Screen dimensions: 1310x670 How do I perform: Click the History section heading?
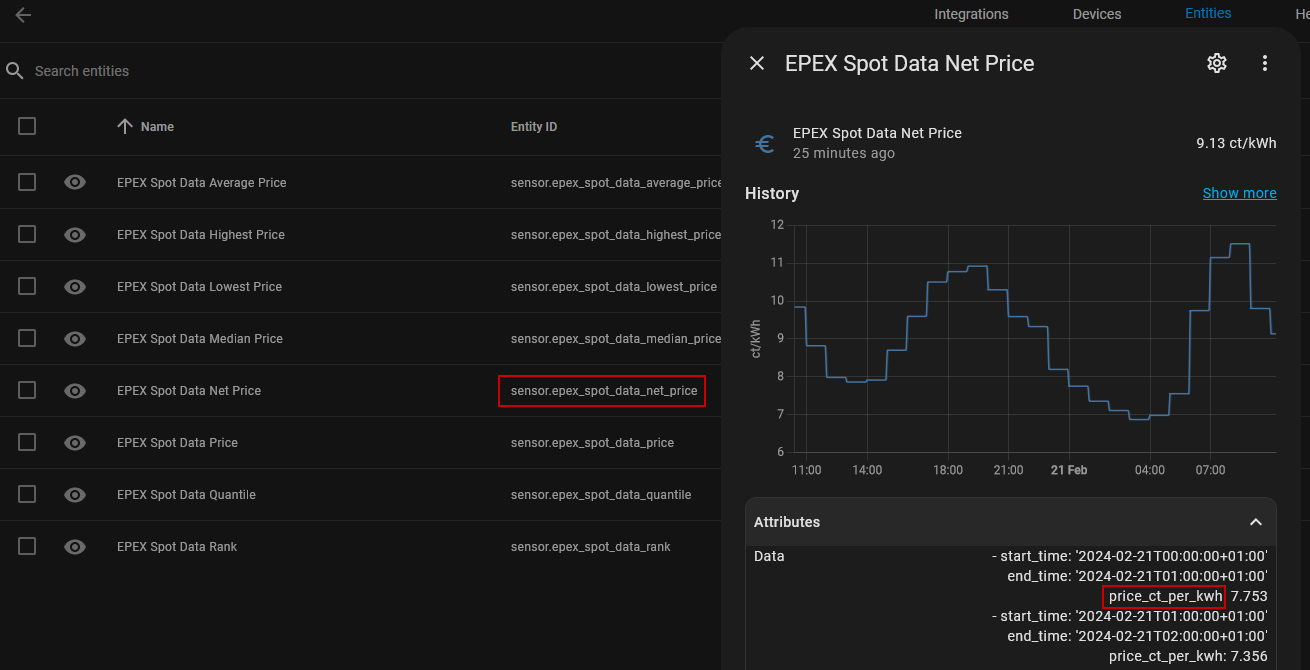(x=772, y=193)
